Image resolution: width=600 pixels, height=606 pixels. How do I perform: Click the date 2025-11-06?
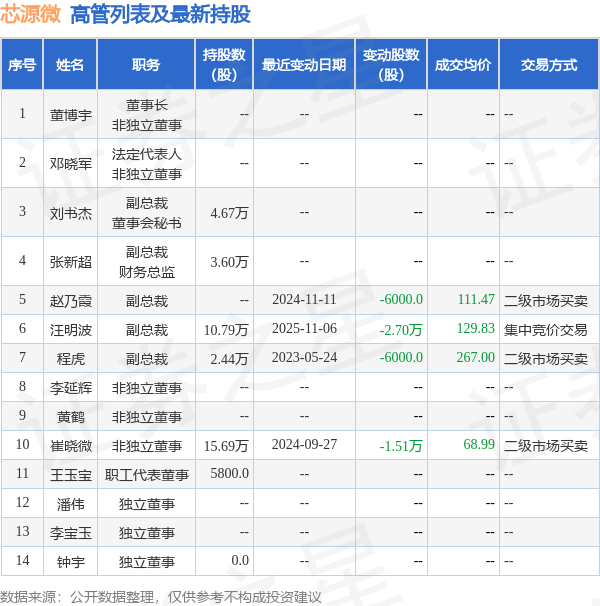coord(304,329)
